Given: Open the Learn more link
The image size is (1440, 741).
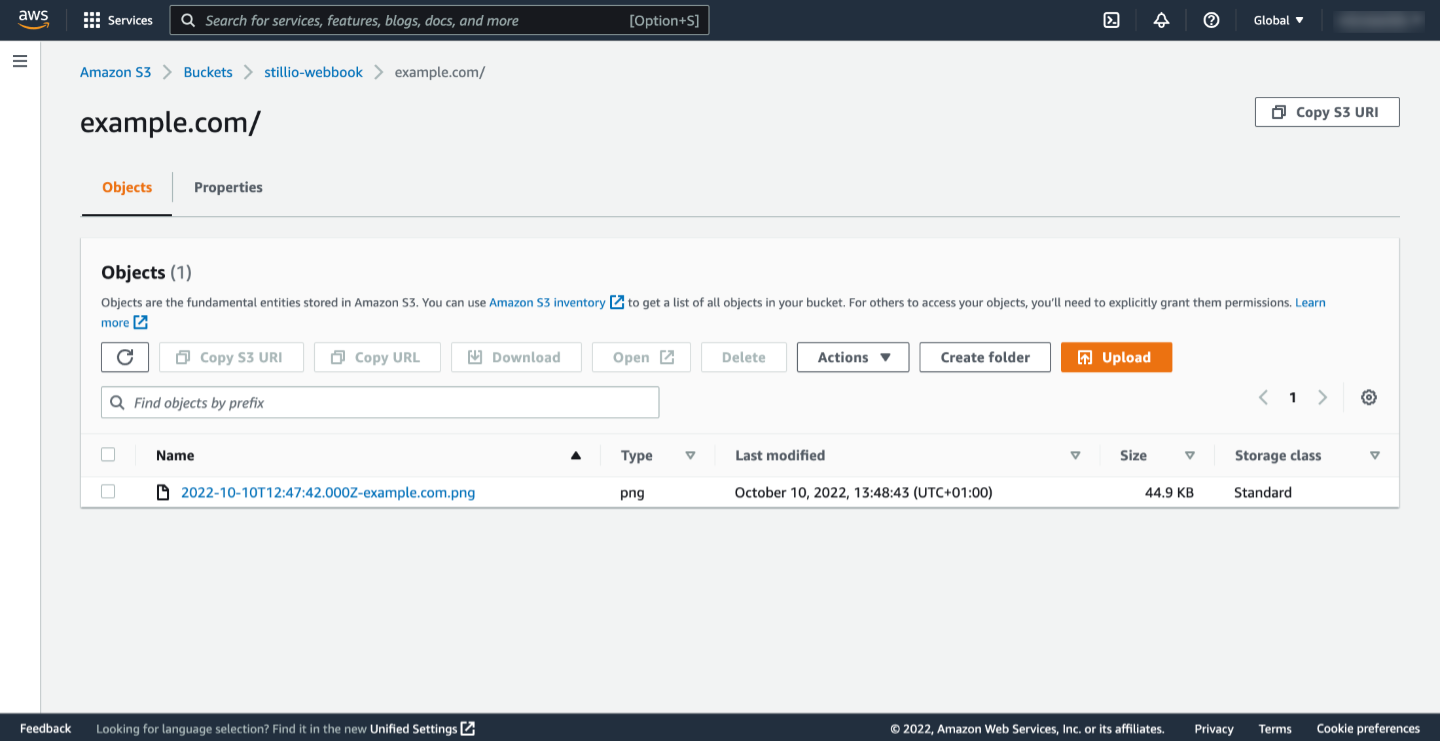Looking at the screenshot, I should (1310, 302).
